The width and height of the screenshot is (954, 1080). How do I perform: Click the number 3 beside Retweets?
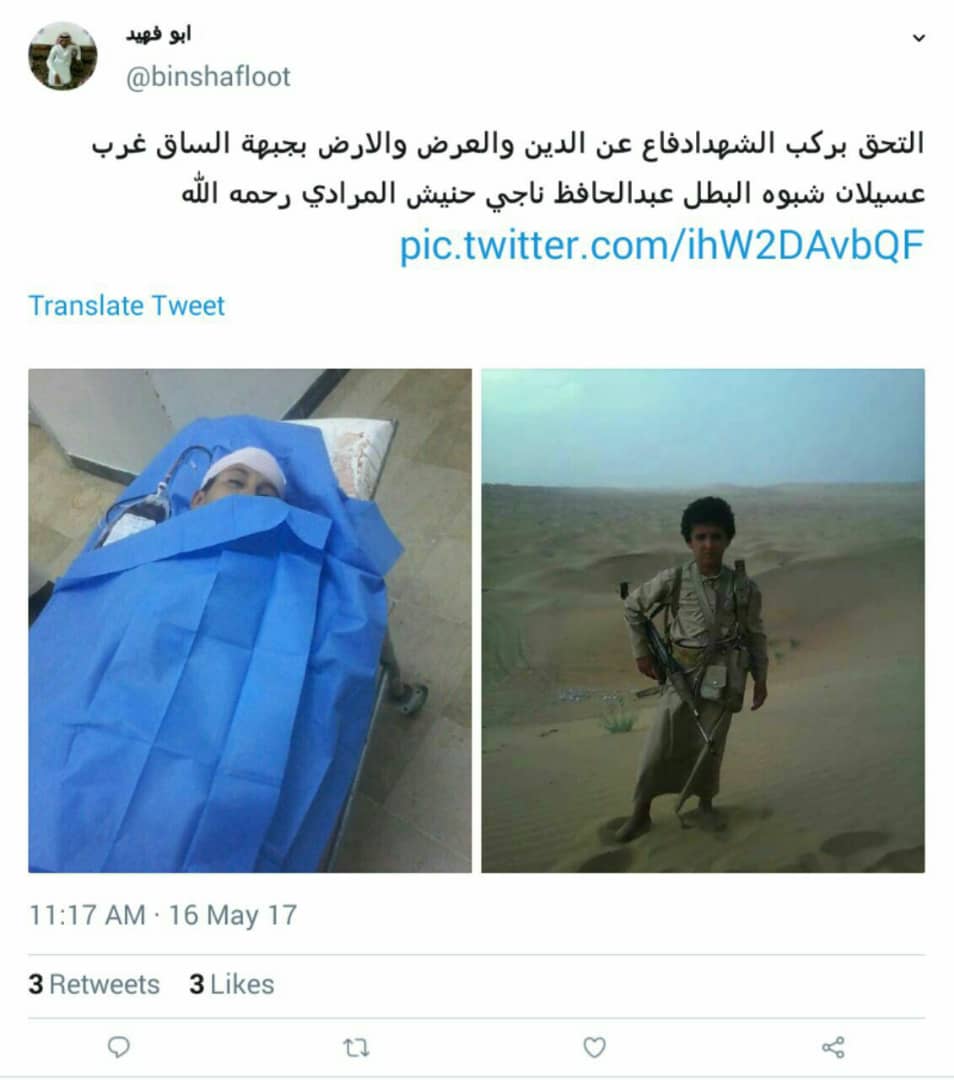[36, 984]
